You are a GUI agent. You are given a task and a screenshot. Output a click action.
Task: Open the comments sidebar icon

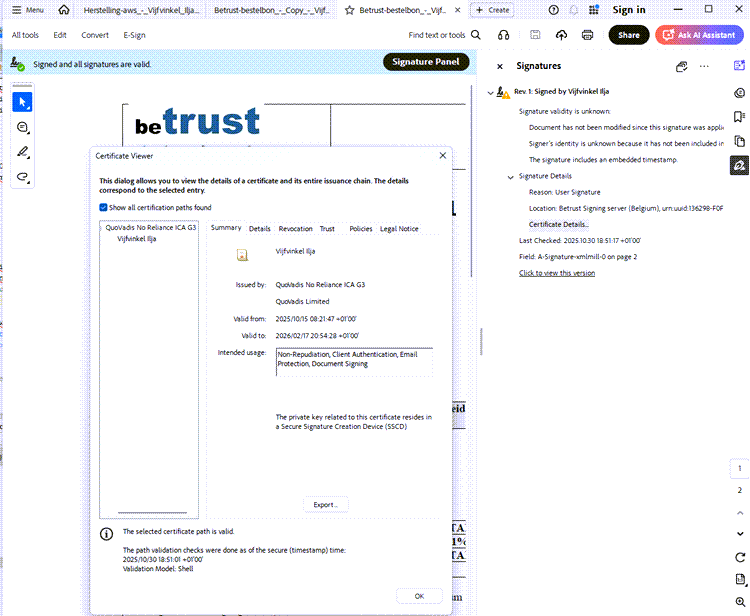tap(739, 93)
